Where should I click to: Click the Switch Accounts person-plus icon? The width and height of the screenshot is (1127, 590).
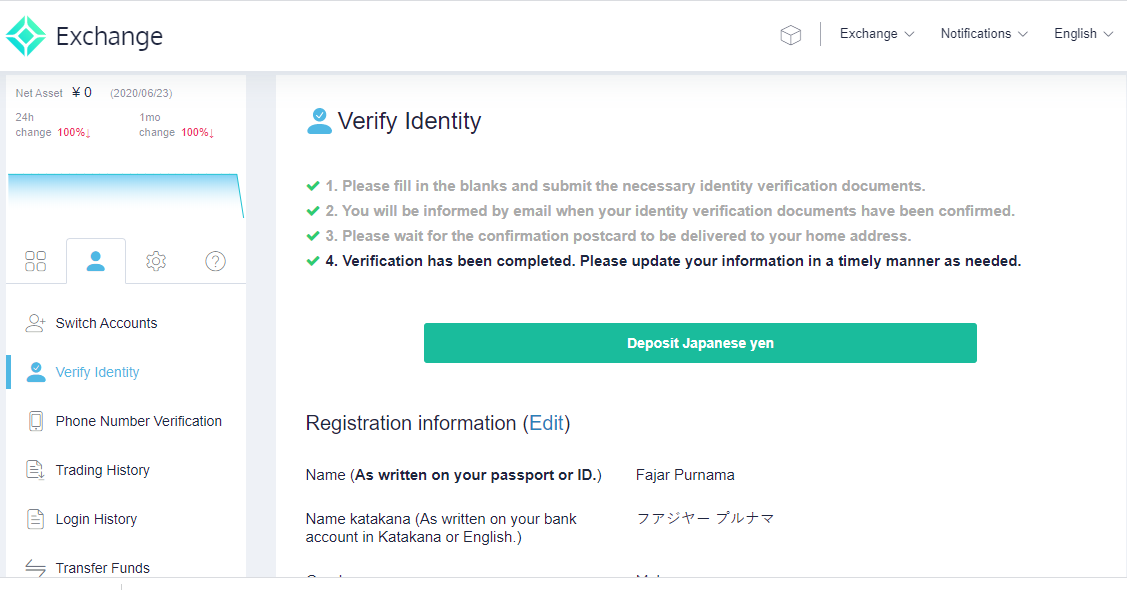35,323
